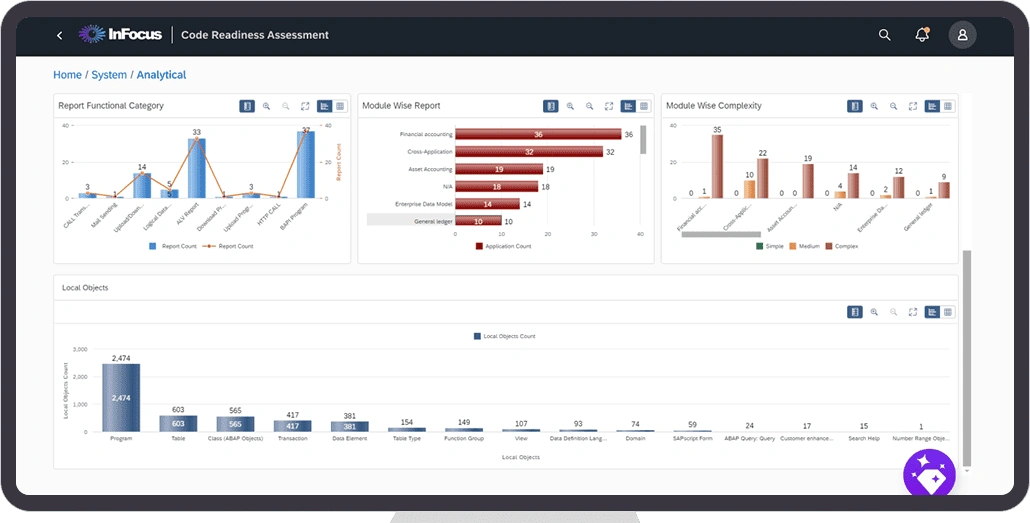Click the Financial accounting bar with 36
The width and height of the screenshot is (1030, 523).
538,134
